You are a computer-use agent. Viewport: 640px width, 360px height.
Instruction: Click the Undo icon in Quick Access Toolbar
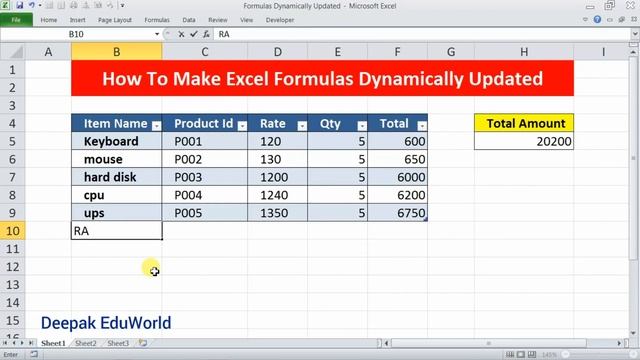pyautogui.click(x=31, y=5)
